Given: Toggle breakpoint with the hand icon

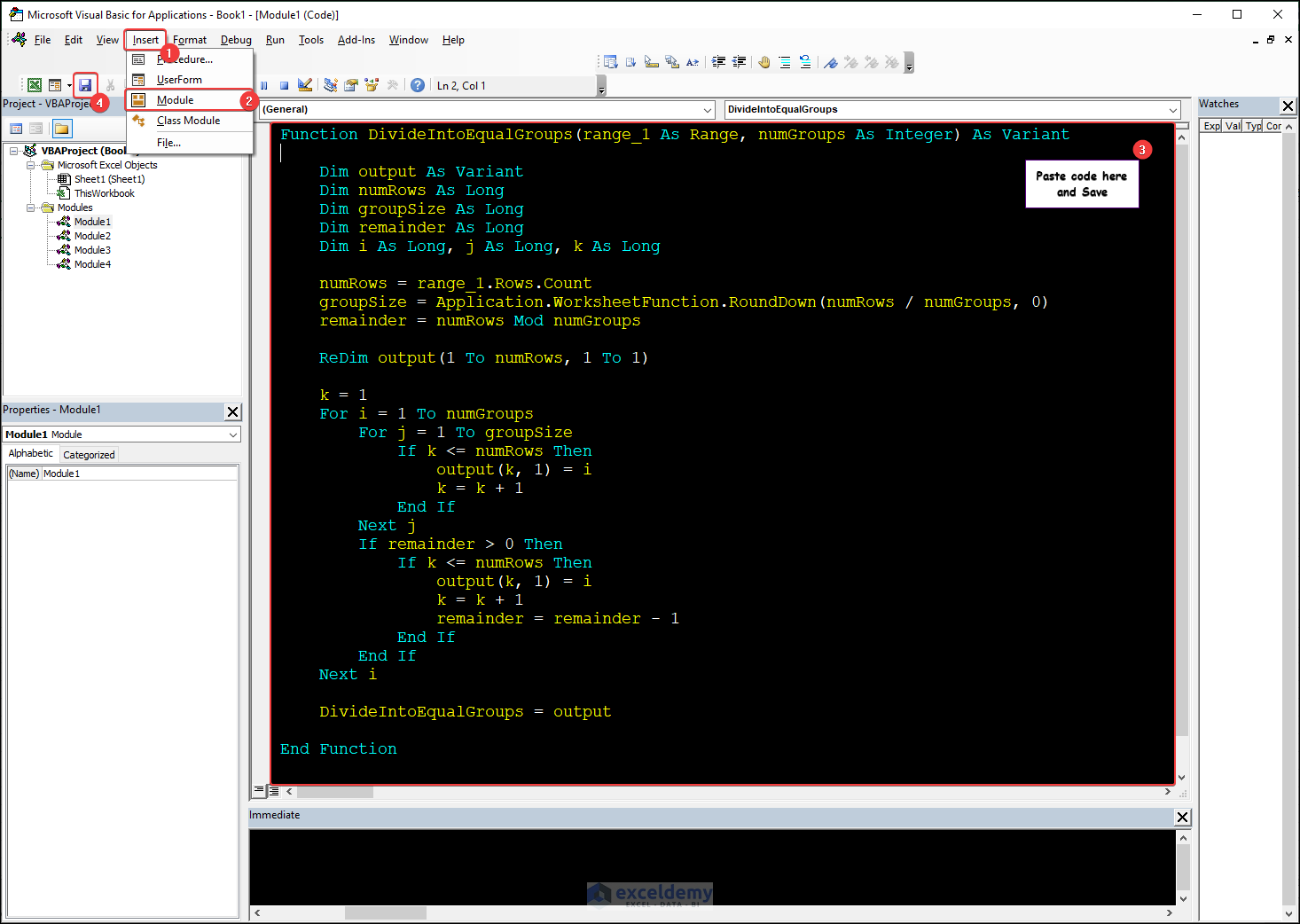Looking at the screenshot, I should [x=764, y=62].
